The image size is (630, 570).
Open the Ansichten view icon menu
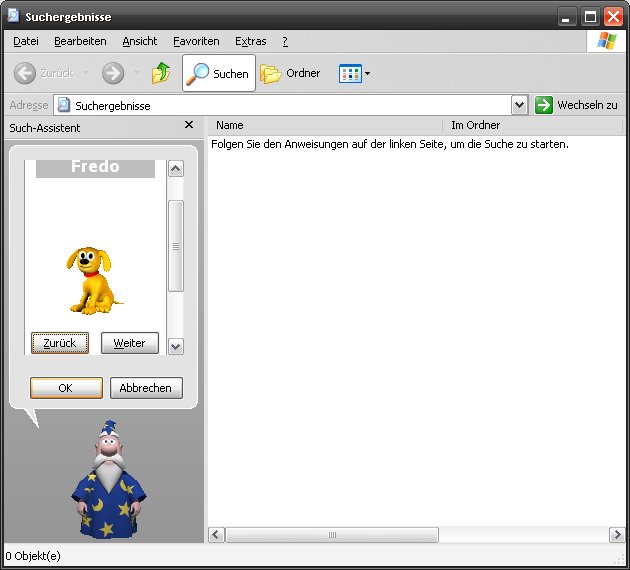354,73
